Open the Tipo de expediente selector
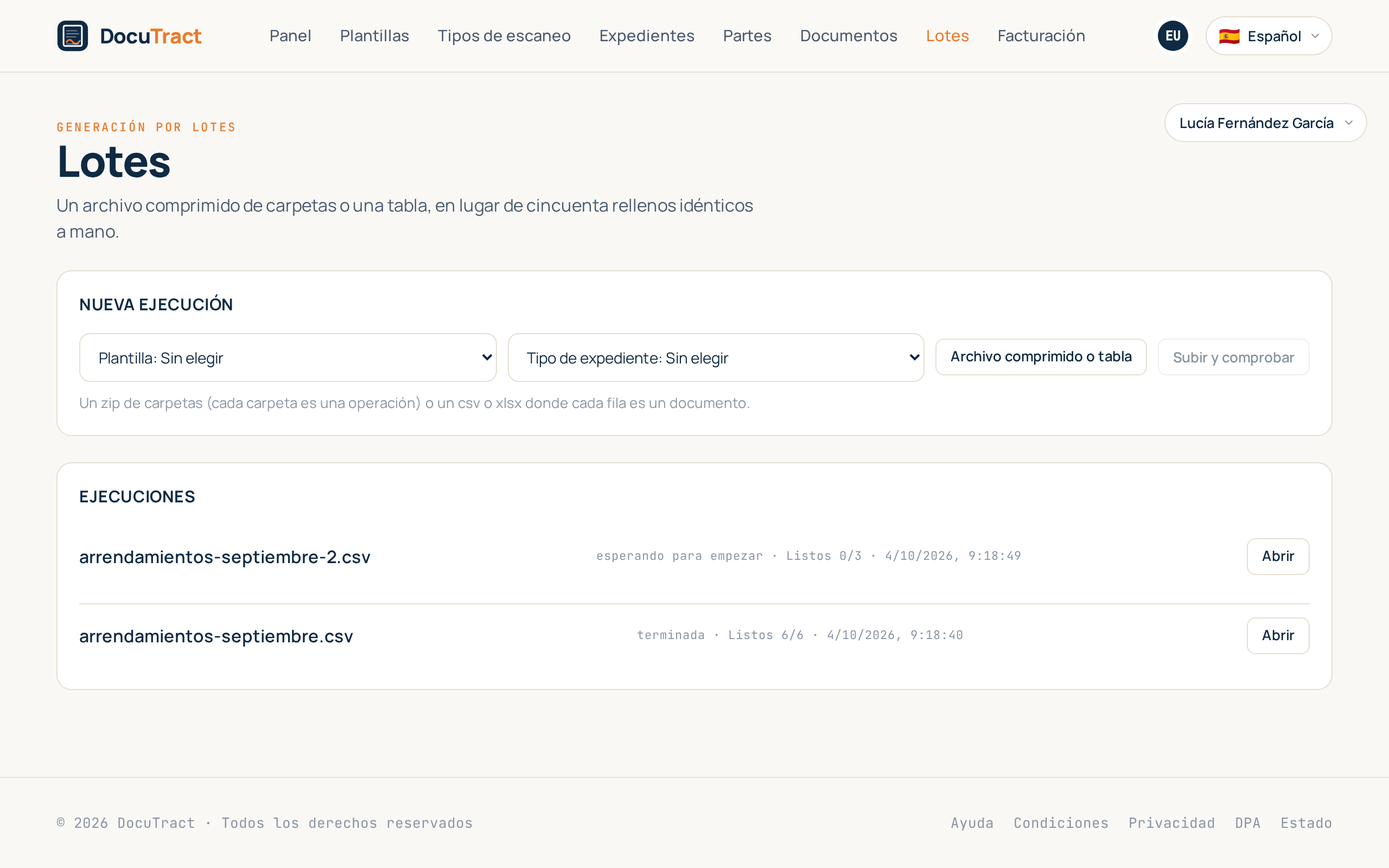 716,358
